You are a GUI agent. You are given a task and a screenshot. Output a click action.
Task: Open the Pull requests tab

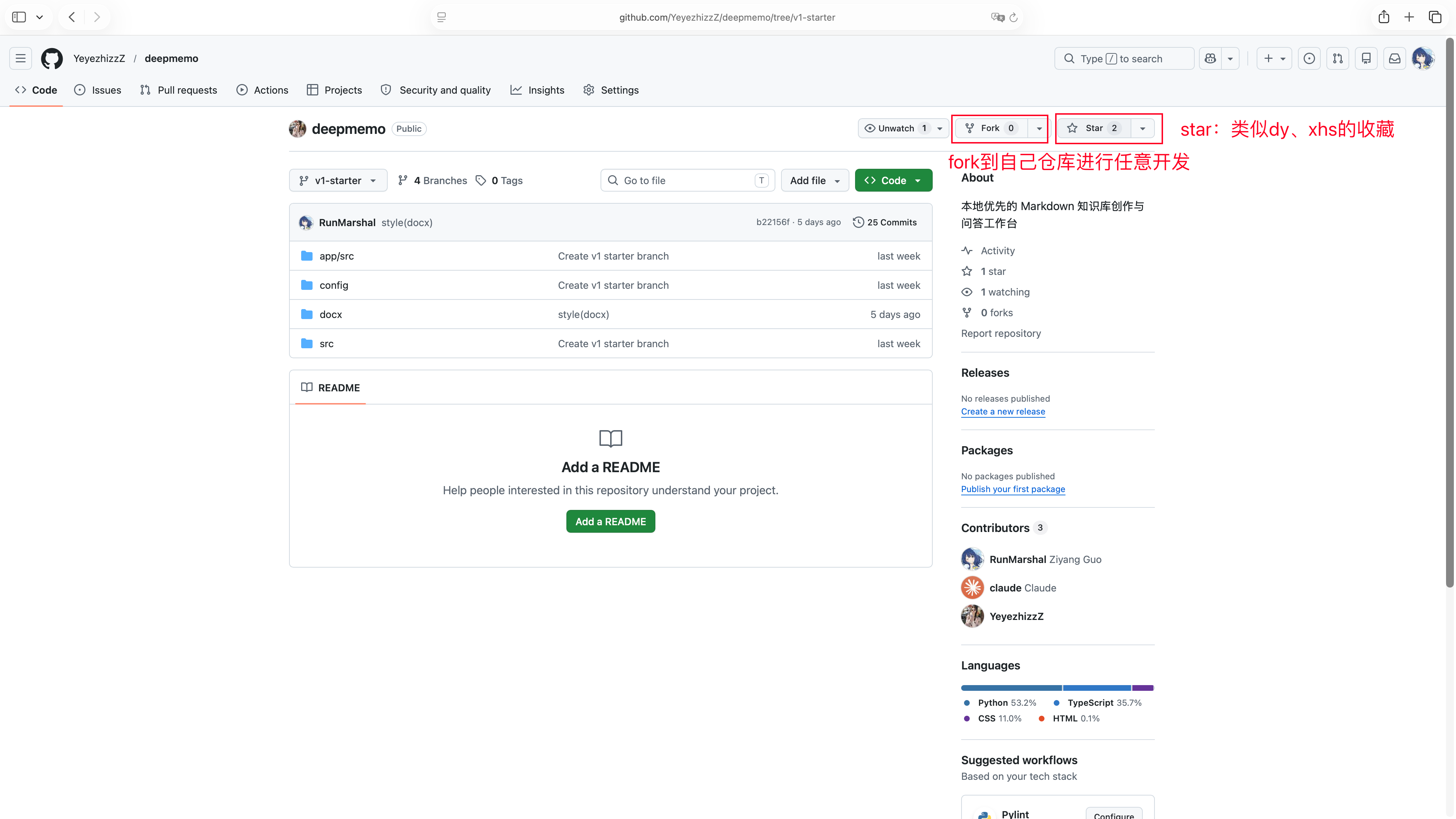(179, 90)
